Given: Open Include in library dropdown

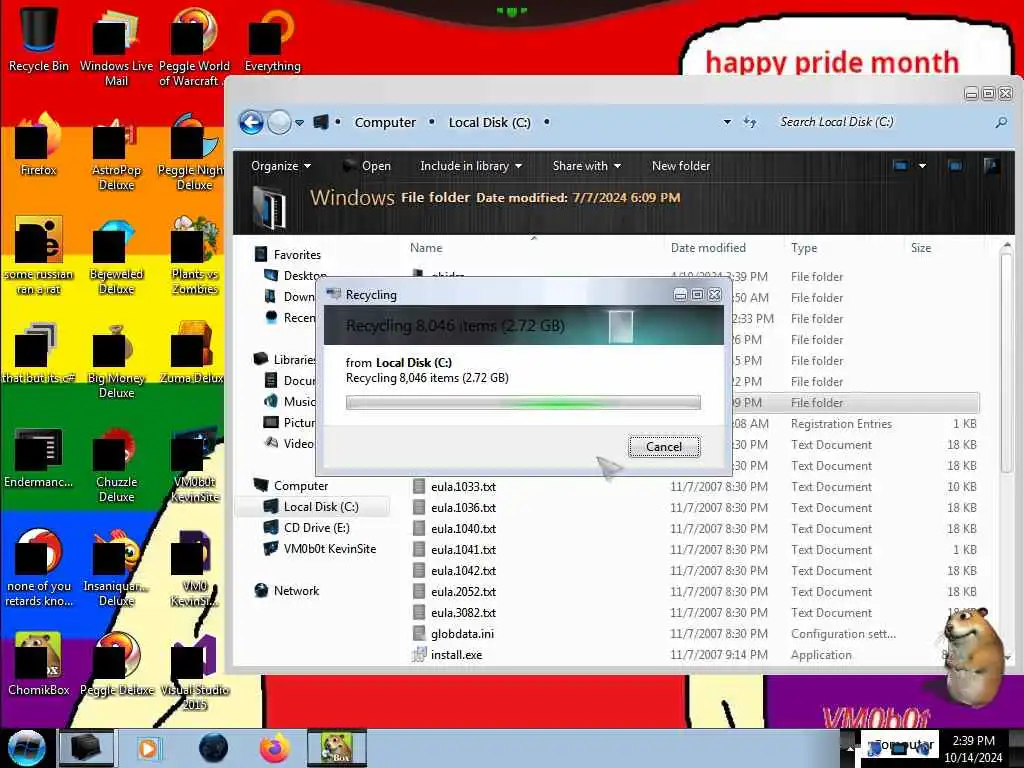Looking at the screenshot, I should (470, 166).
